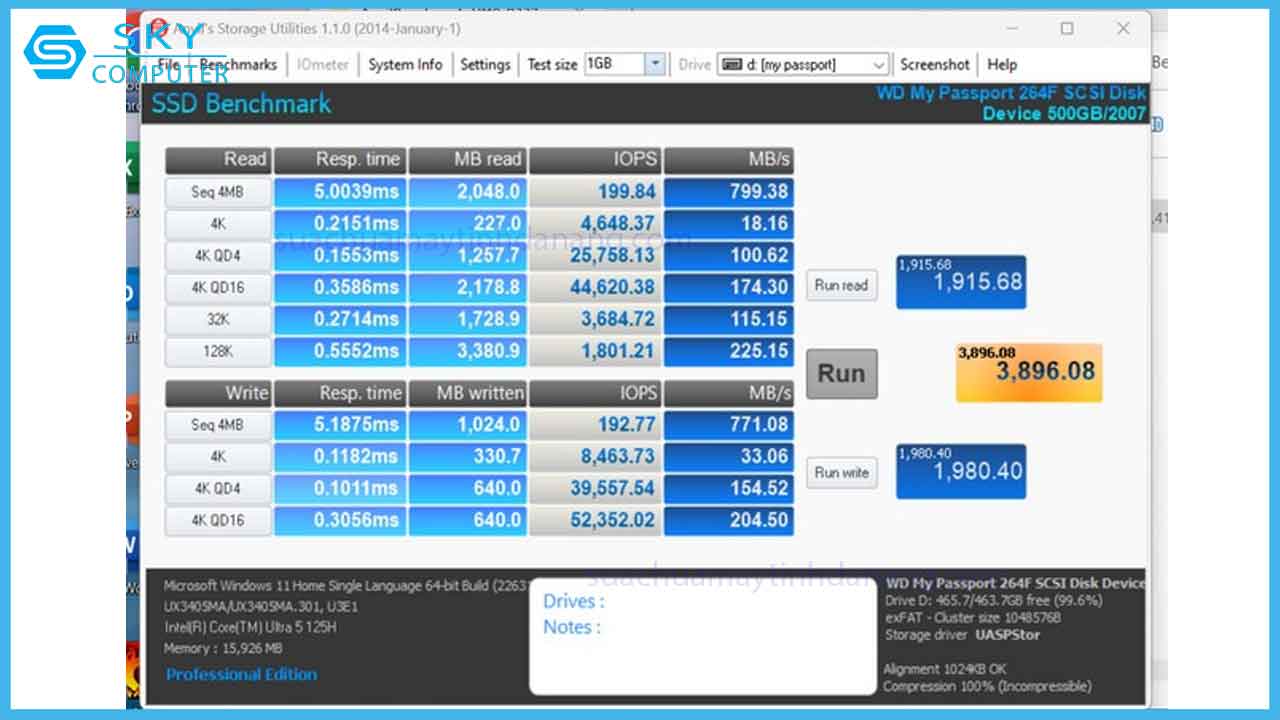Select the 18.16 MB/s cell

tap(728, 223)
